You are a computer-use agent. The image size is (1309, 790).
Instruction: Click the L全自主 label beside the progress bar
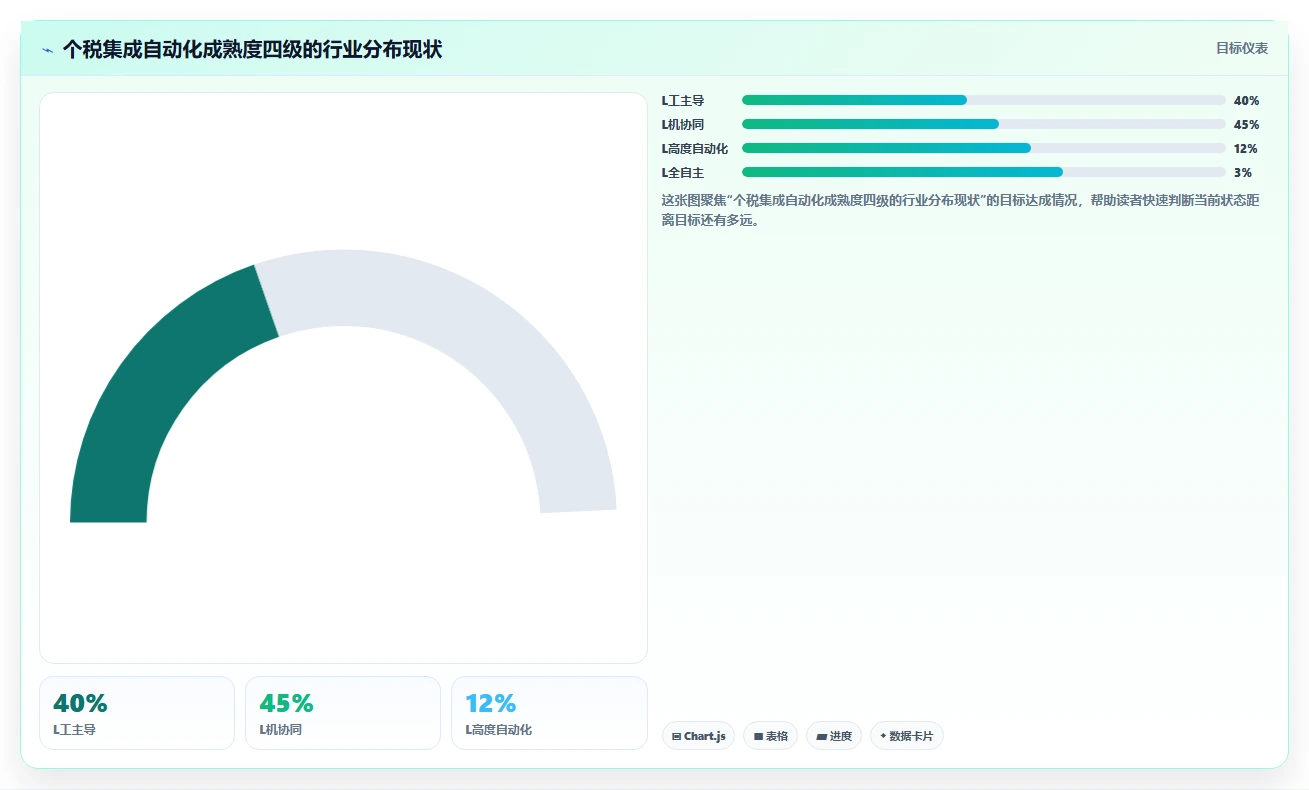[x=683, y=172]
